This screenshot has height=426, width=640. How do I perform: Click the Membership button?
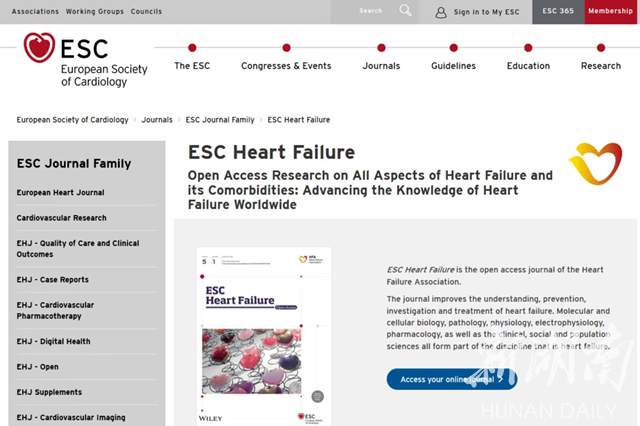(610, 11)
